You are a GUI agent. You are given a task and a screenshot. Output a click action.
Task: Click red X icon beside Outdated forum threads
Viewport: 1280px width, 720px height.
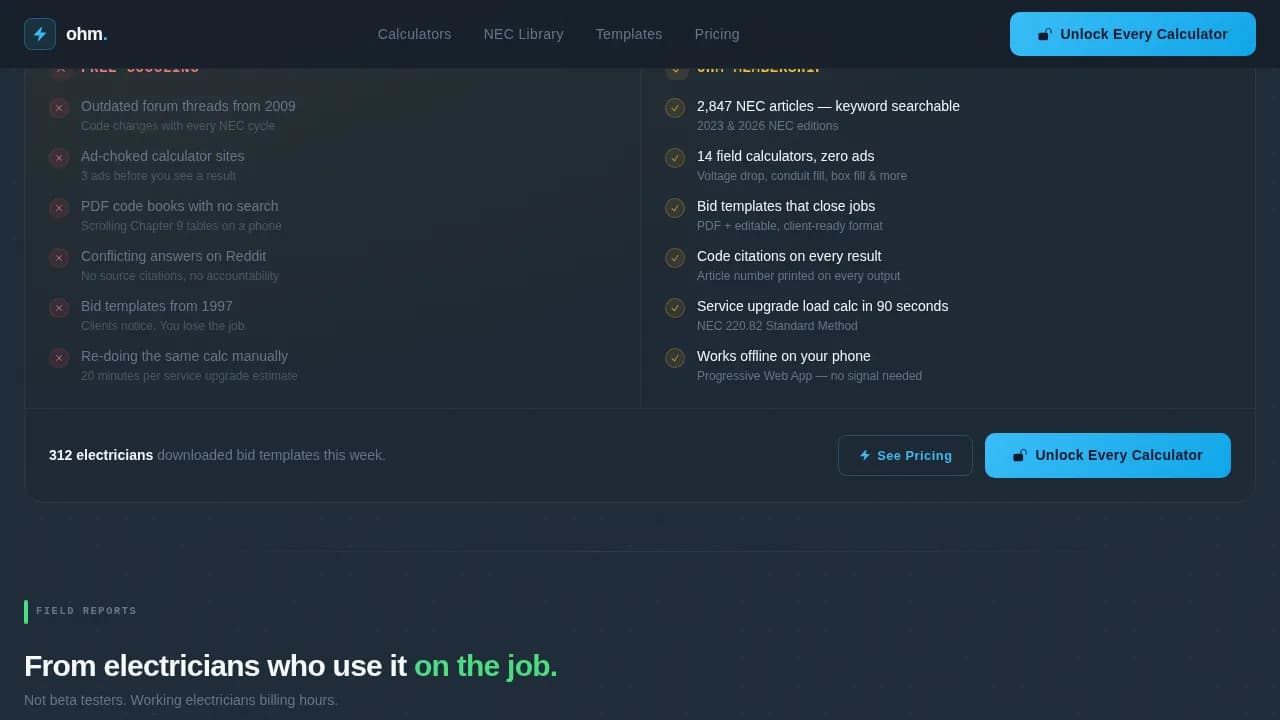[x=59, y=108]
